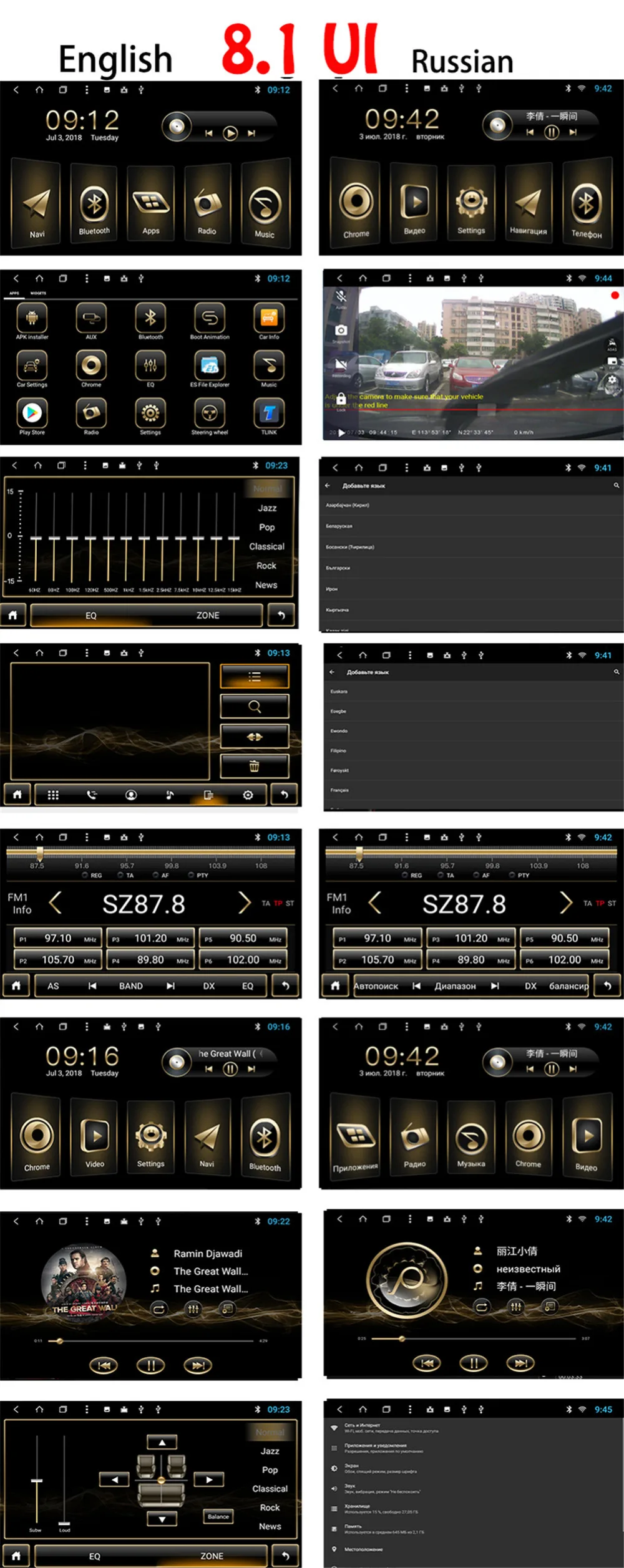The height and width of the screenshot is (1568, 624).
Task: Toggle TA option in Russian Автопоиск radio screen
Action: 446,875
